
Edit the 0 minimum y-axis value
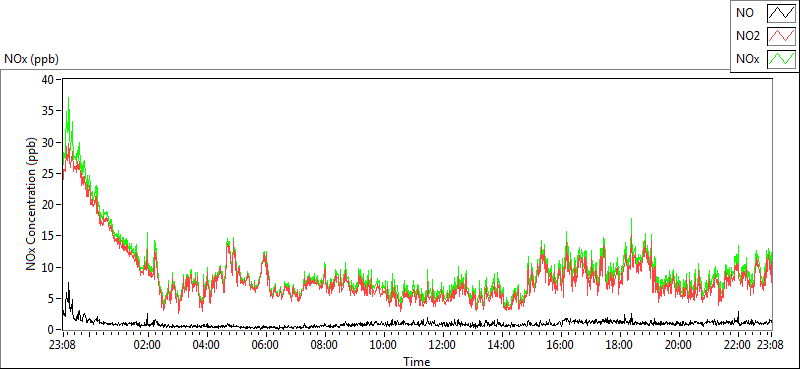coord(52,329)
